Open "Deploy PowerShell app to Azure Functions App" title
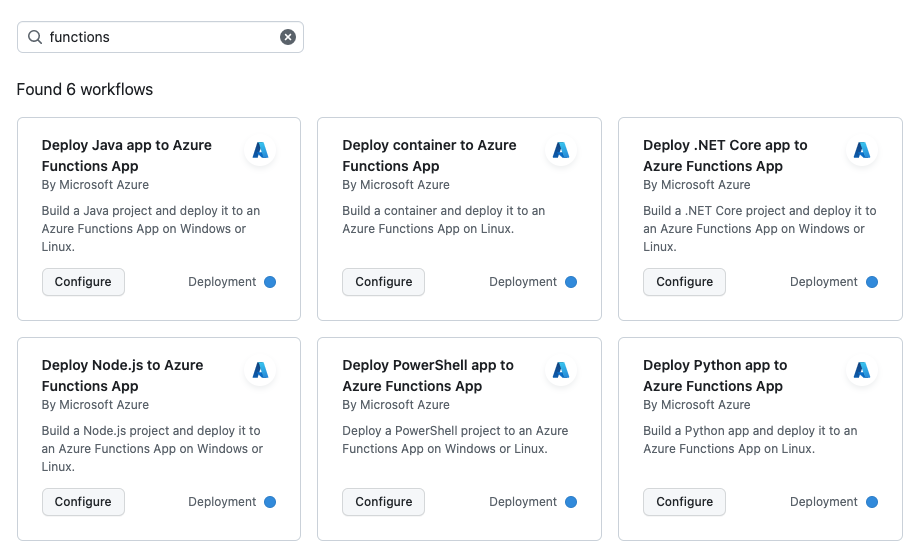917x556 pixels. [x=427, y=375]
